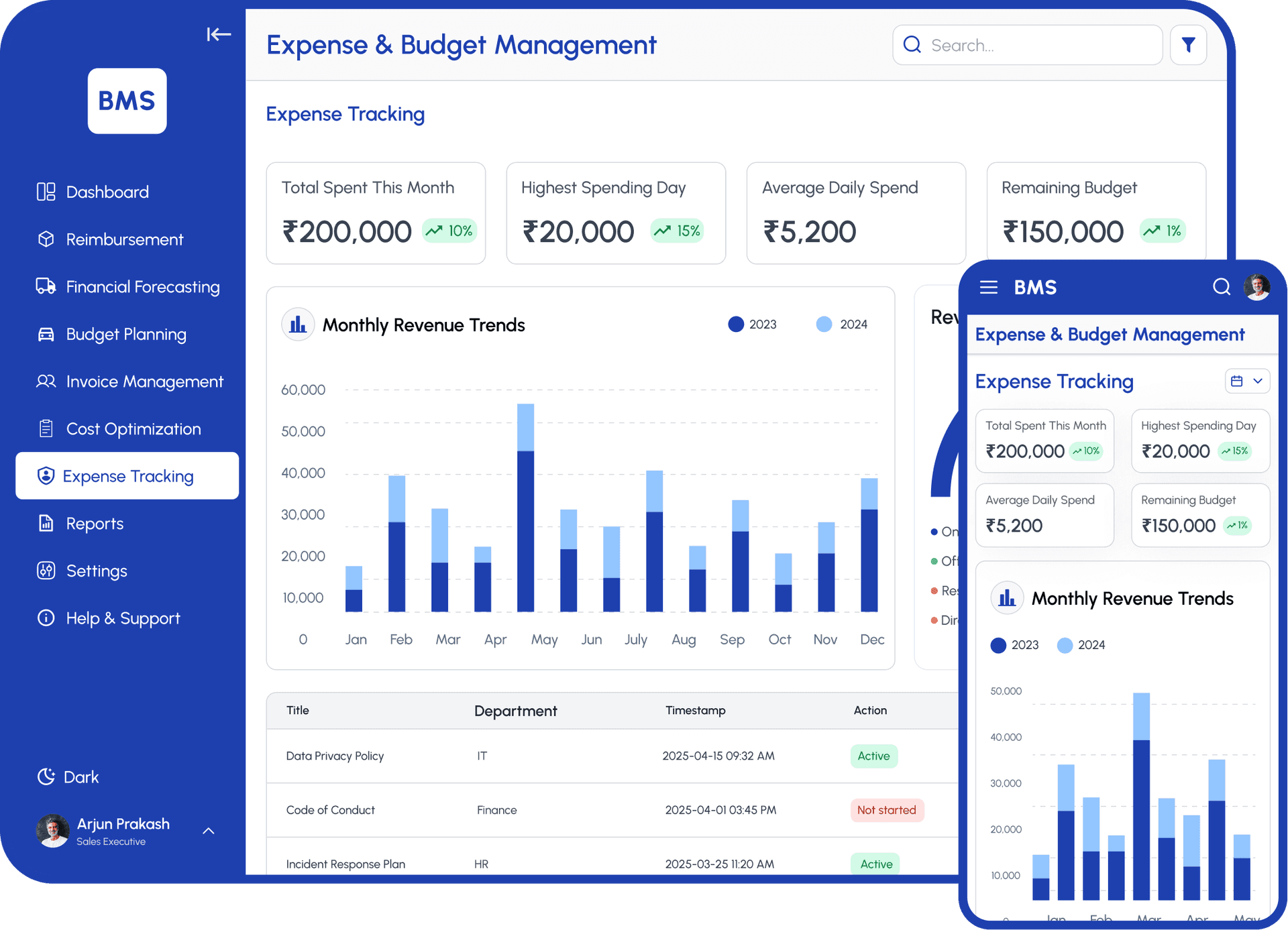Click the search magnifier in mobile header
This screenshot has width=1288, height=932.
point(1221,287)
